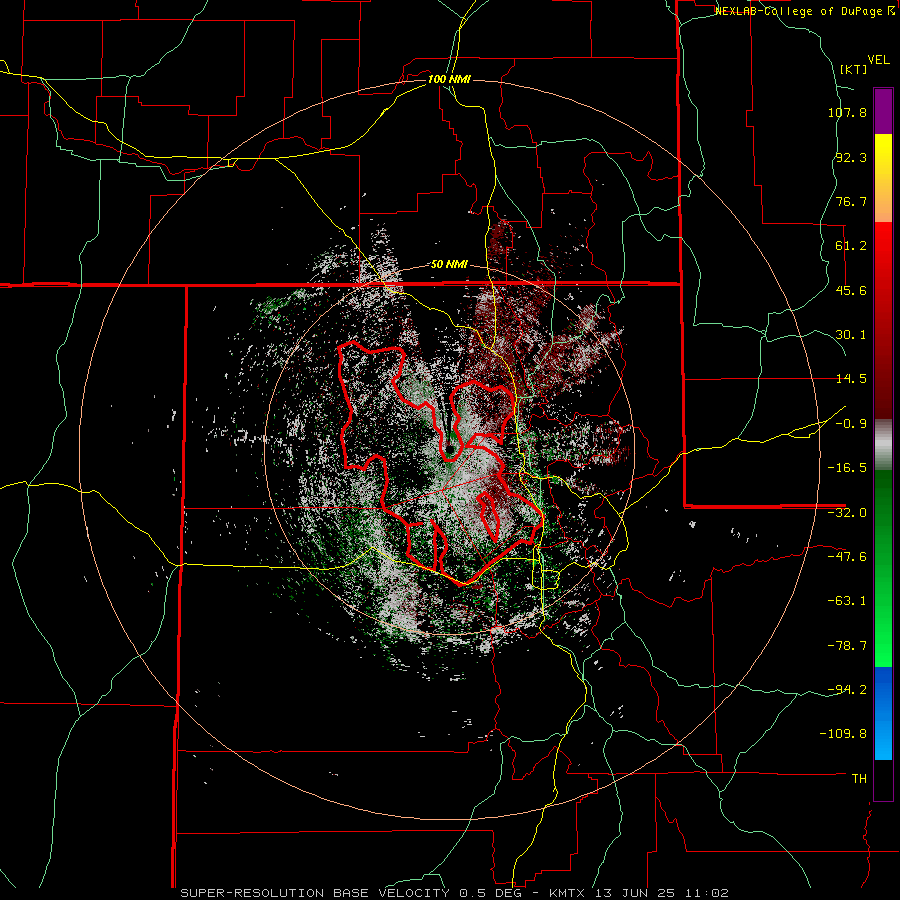
Task: Click the 45.6 velocity scale label
Action: point(851,290)
